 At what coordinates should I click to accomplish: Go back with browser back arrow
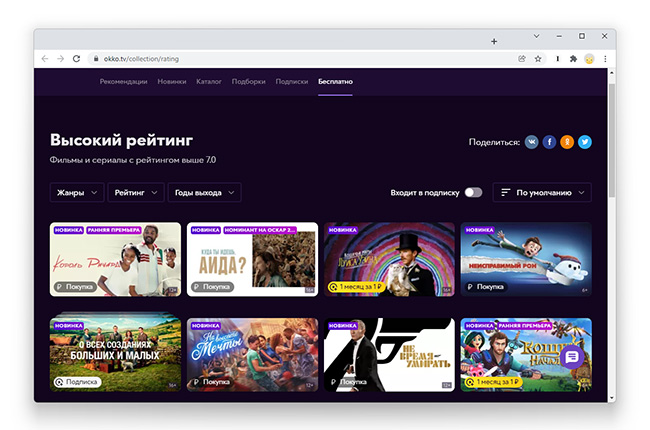[x=45, y=59]
